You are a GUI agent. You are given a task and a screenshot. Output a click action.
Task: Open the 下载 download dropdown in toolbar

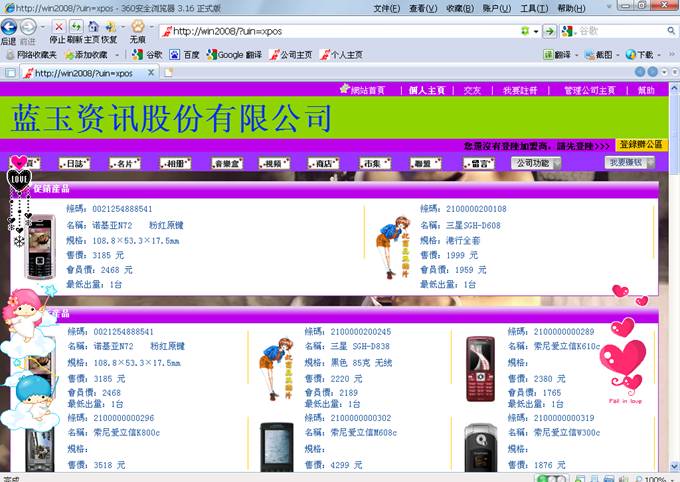[644, 55]
